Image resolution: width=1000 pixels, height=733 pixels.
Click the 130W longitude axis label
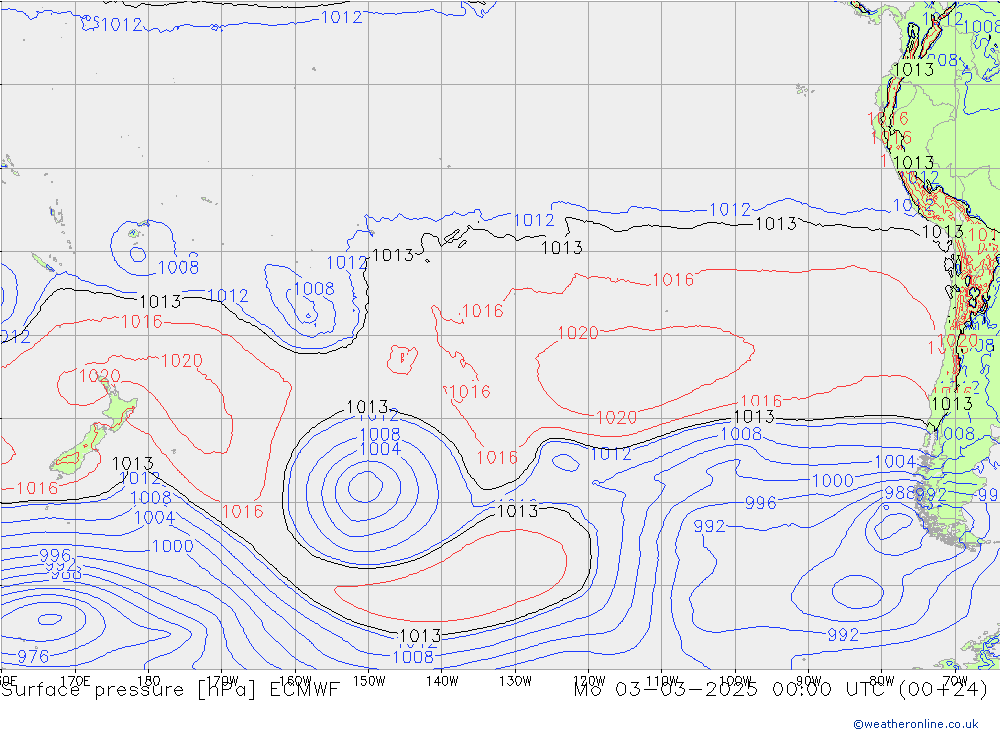(x=515, y=680)
